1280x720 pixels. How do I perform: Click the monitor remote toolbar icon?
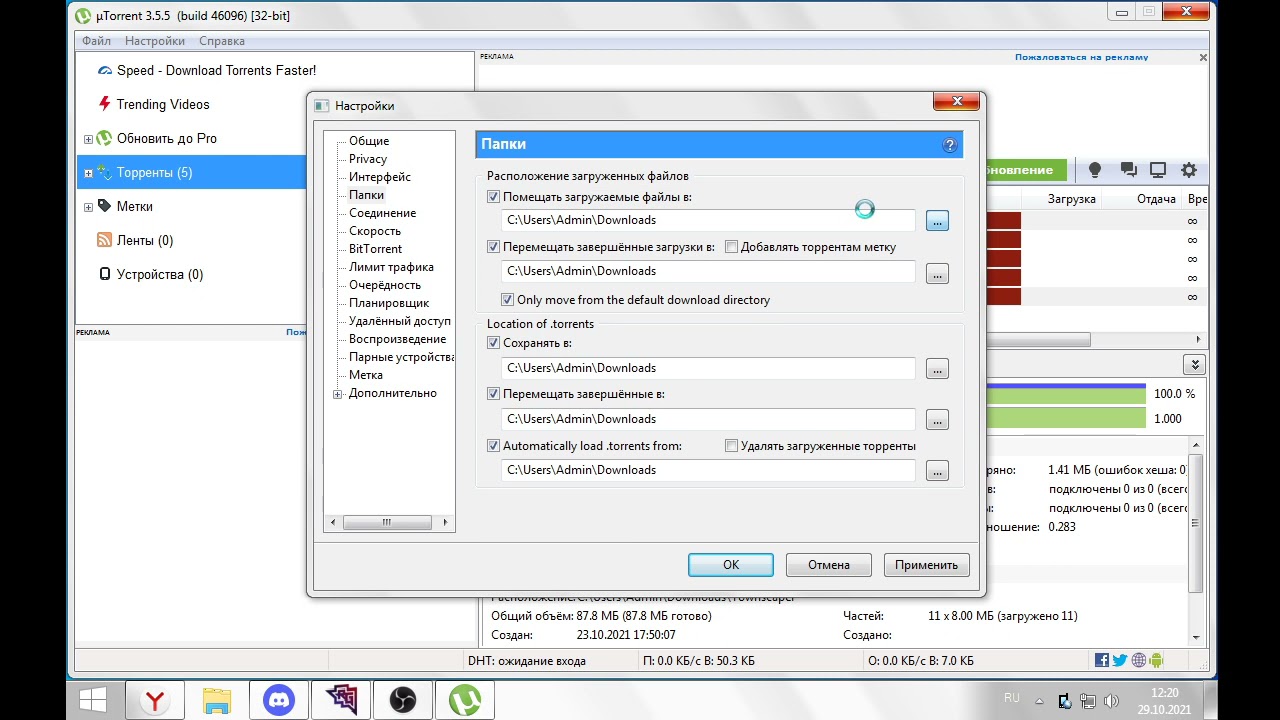pyautogui.click(x=1158, y=170)
